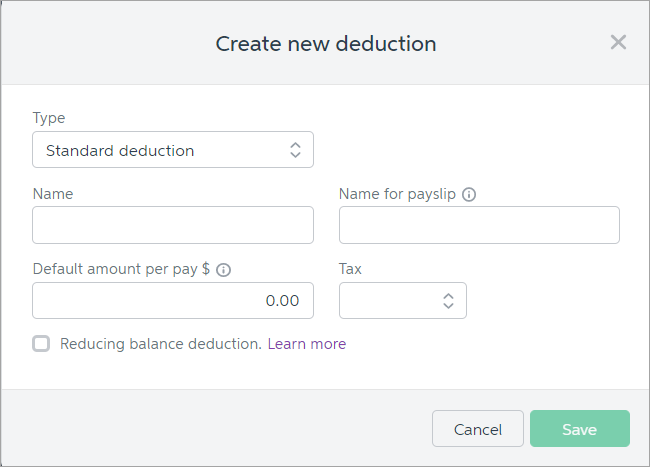
Task: Click the Tax field label
Action: tap(351, 270)
